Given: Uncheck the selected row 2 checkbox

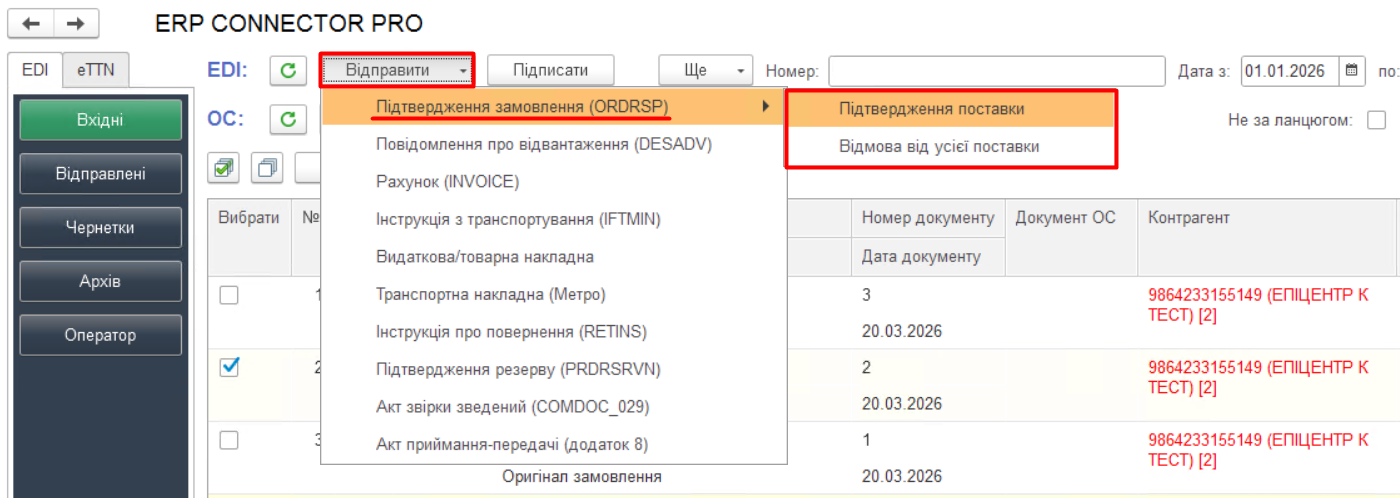Looking at the screenshot, I should point(229,368).
